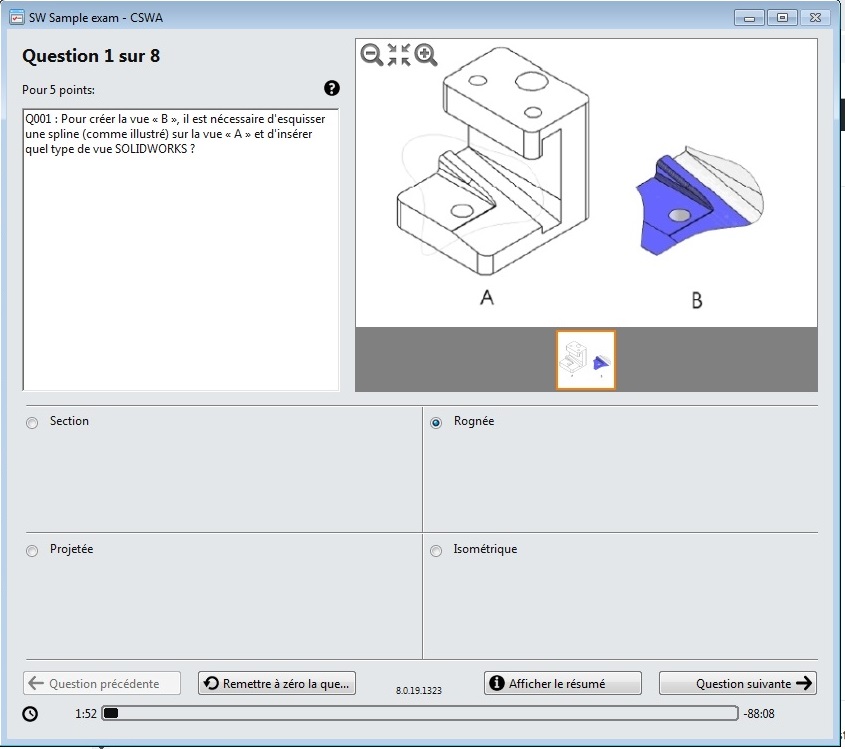Zoom in the question image
This screenshot has width=845, height=749.
426,54
